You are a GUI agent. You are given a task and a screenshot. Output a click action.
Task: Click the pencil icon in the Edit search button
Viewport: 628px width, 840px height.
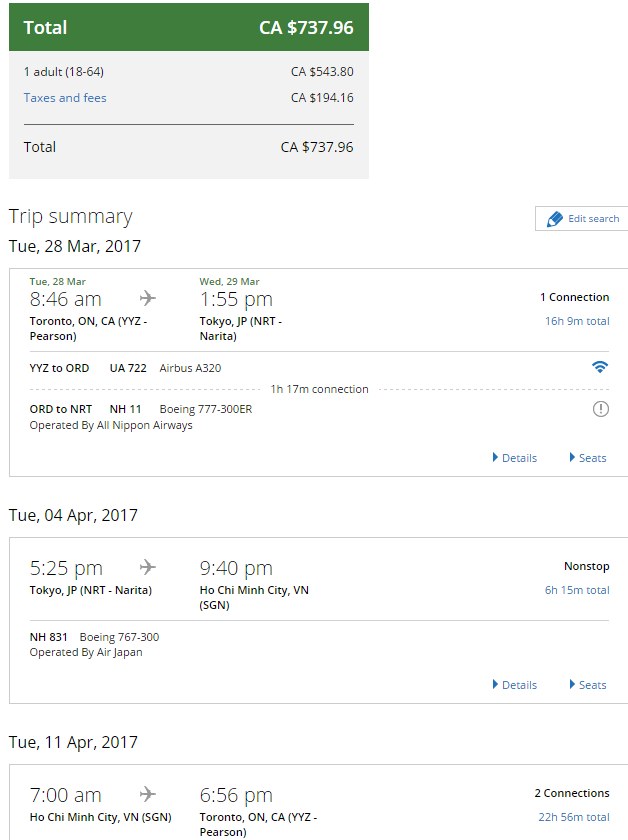[555, 219]
